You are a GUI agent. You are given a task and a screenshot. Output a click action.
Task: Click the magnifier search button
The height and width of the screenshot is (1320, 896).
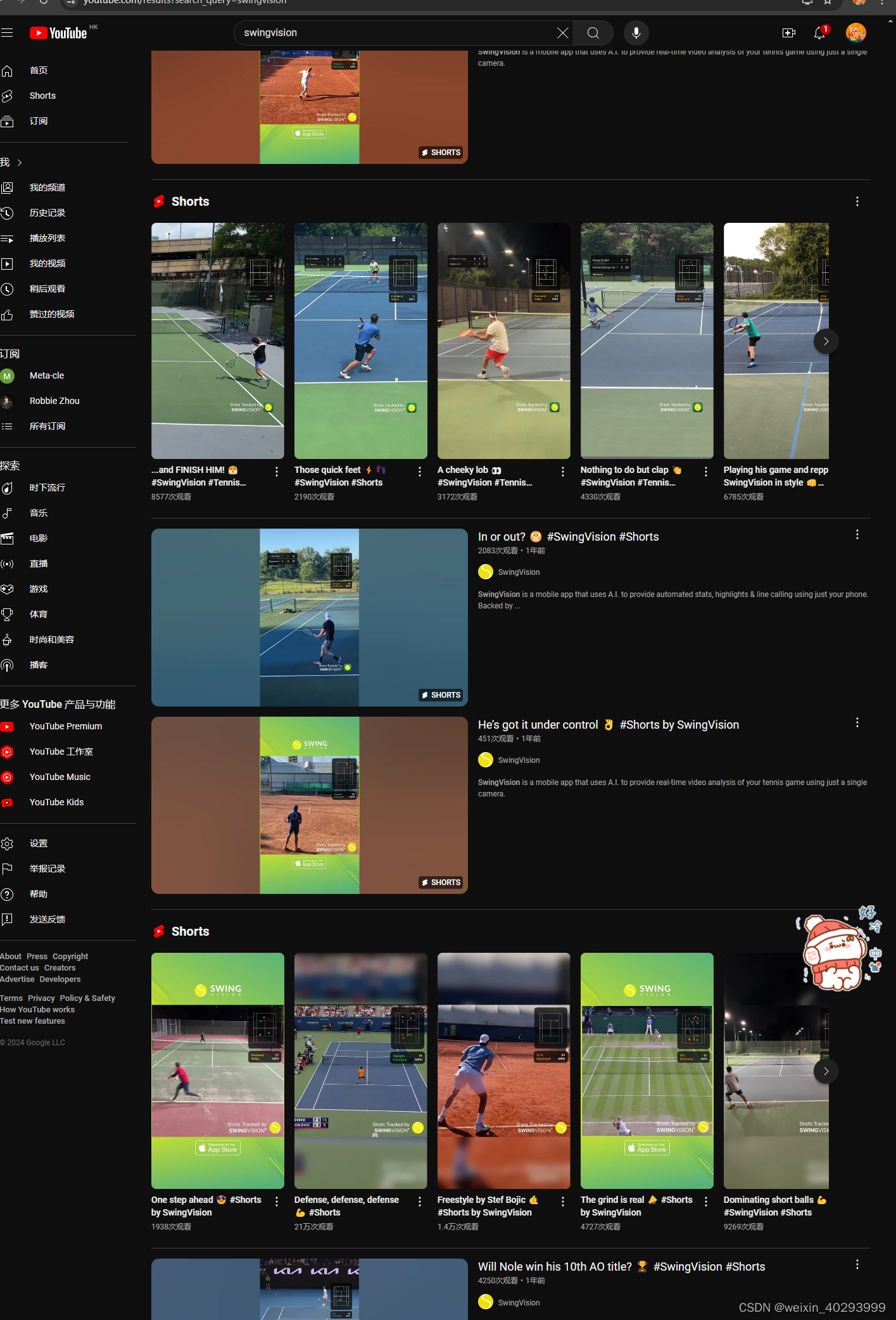pos(593,33)
